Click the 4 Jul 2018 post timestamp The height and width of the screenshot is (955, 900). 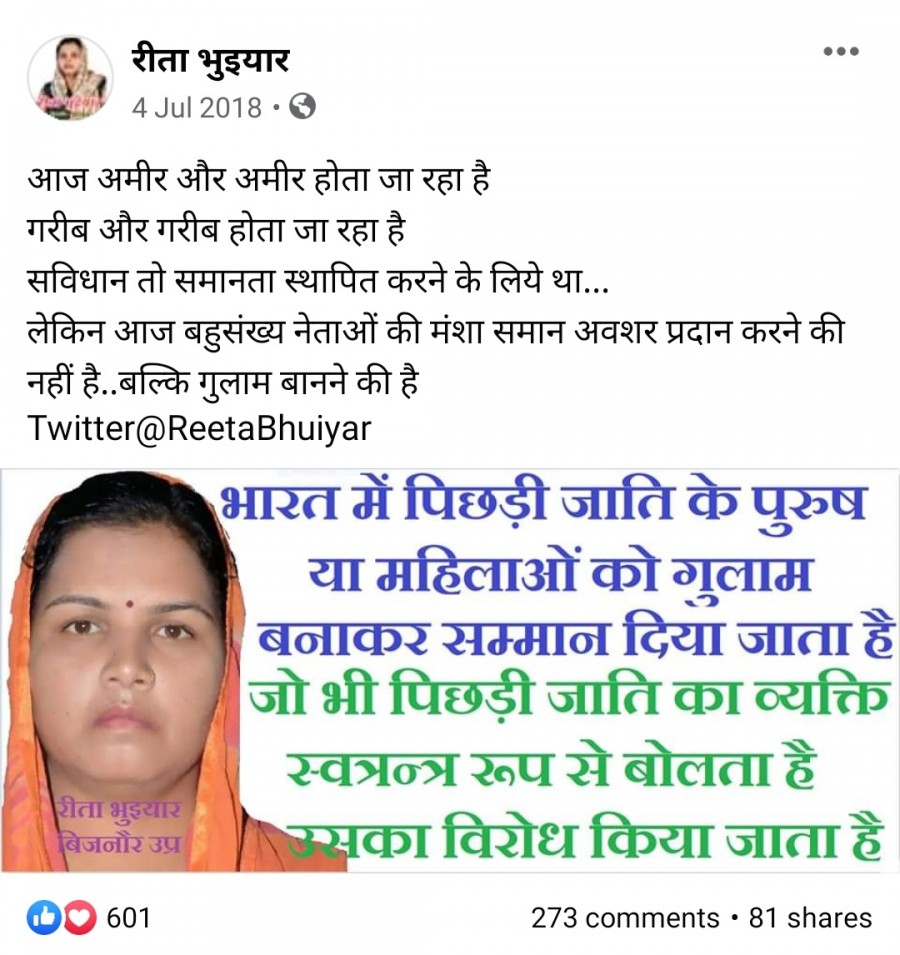click(x=197, y=108)
